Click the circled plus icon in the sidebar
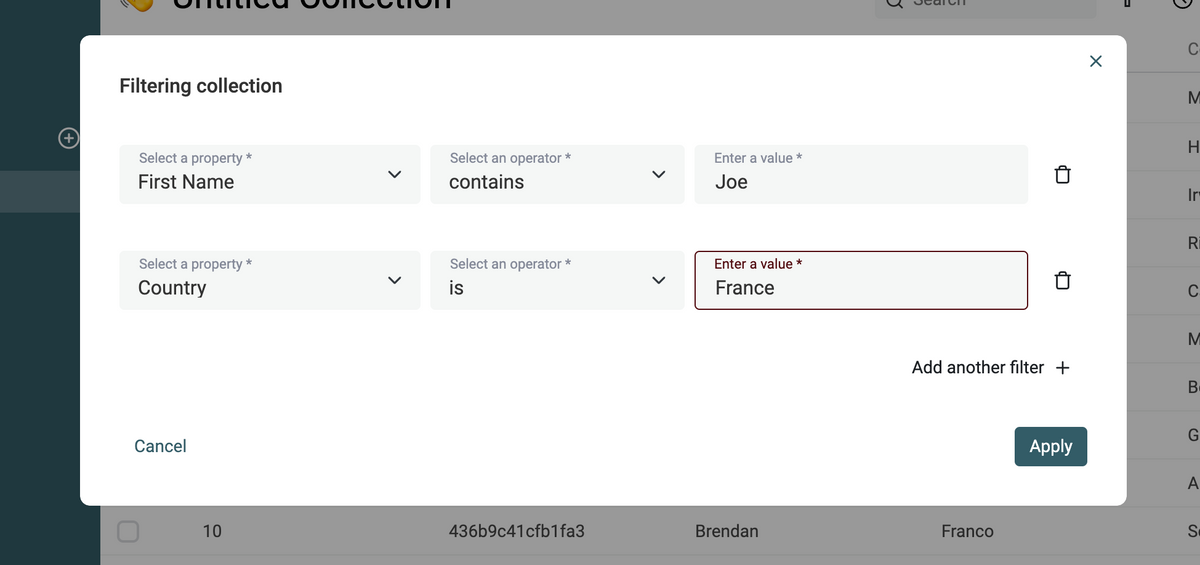 click(68, 138)
